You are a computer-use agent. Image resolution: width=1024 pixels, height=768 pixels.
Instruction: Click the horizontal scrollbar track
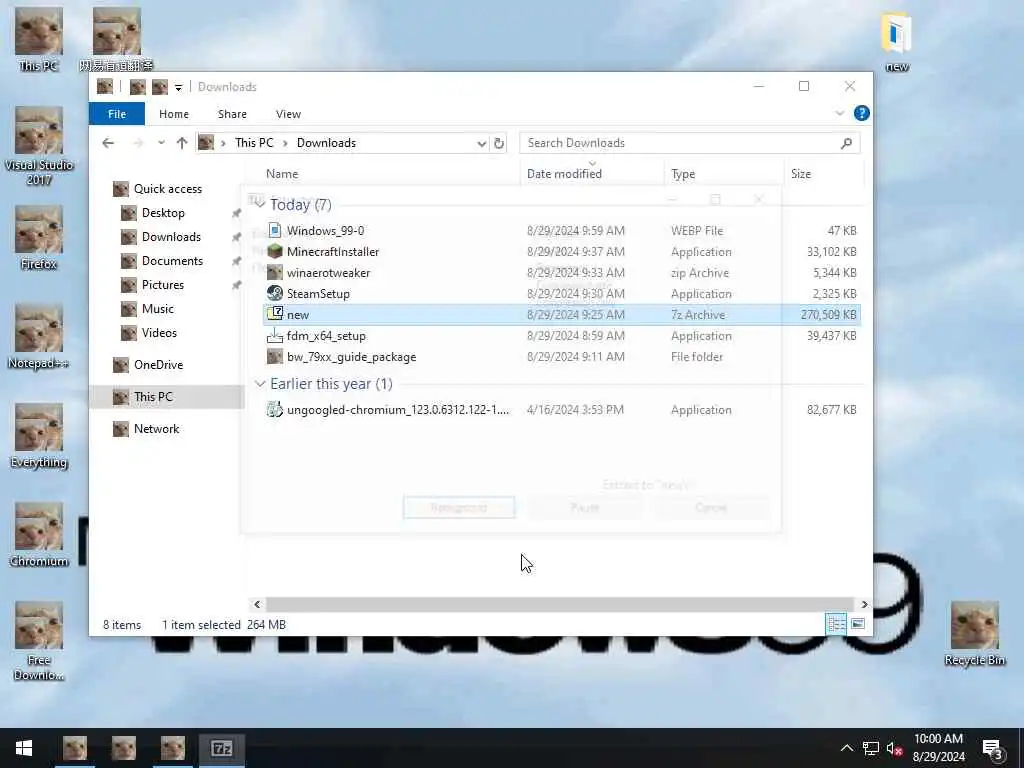click(x=560, y=604)
